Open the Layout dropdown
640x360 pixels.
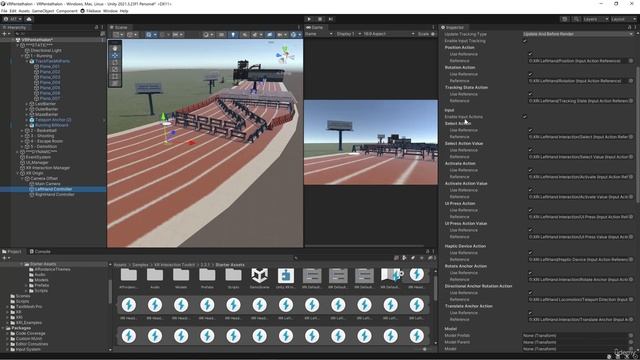(x=624, y=19)
